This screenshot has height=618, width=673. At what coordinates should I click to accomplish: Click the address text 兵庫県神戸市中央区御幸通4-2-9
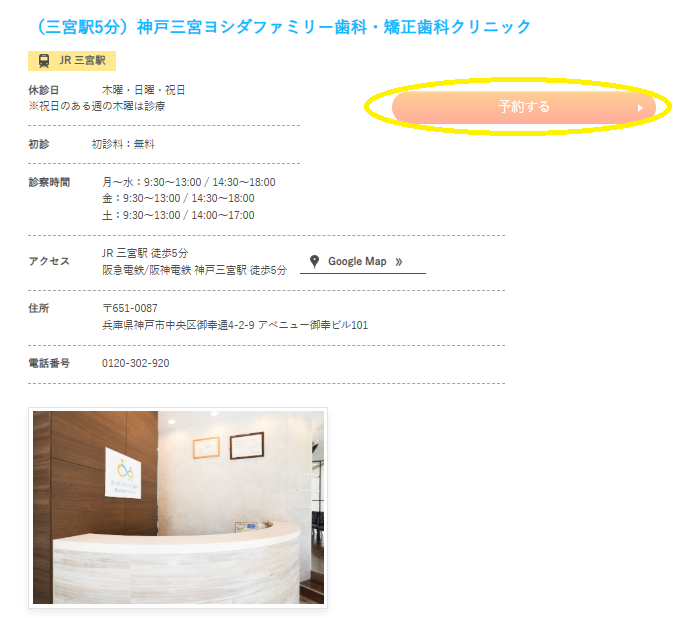[178, 325]
